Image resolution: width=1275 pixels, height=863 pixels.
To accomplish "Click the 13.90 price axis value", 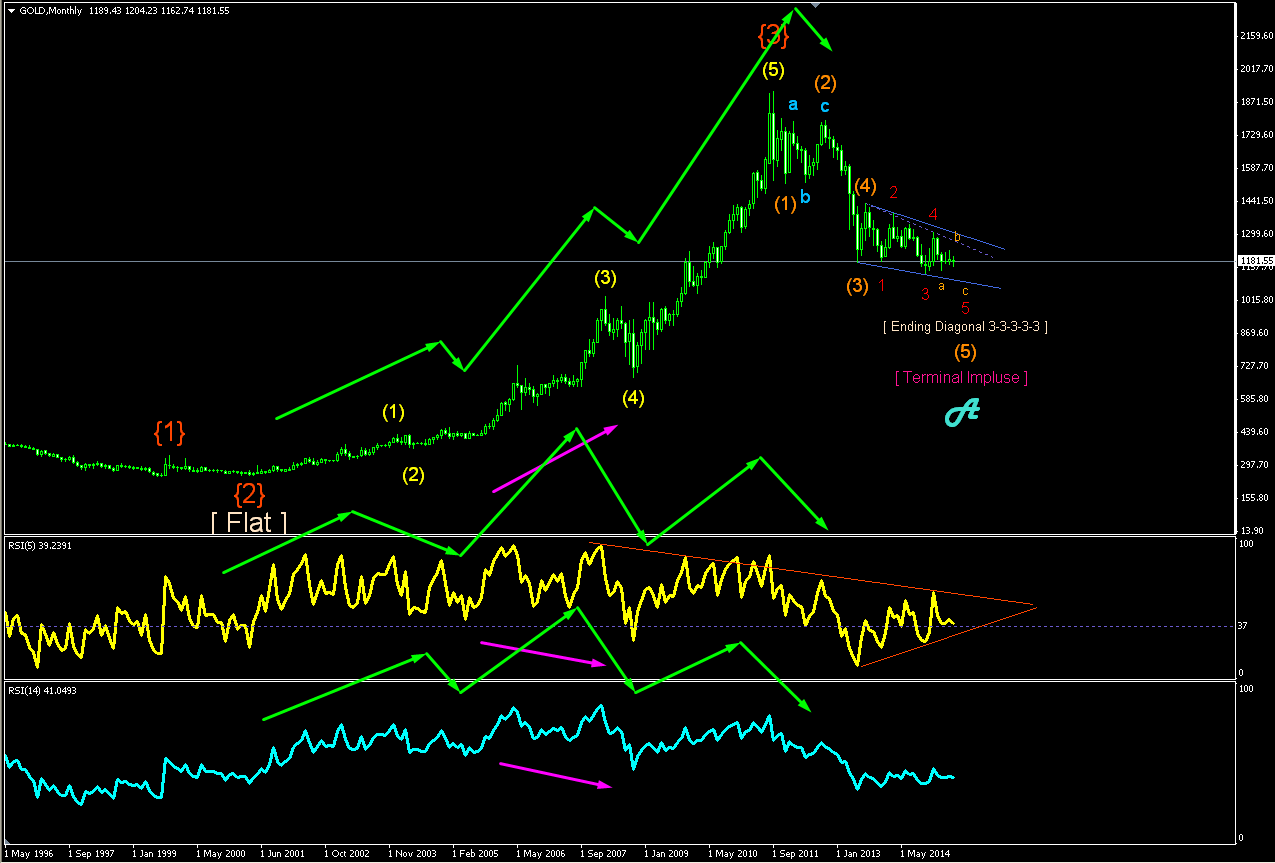I will pyautogui.click(x=1251, y=530).
